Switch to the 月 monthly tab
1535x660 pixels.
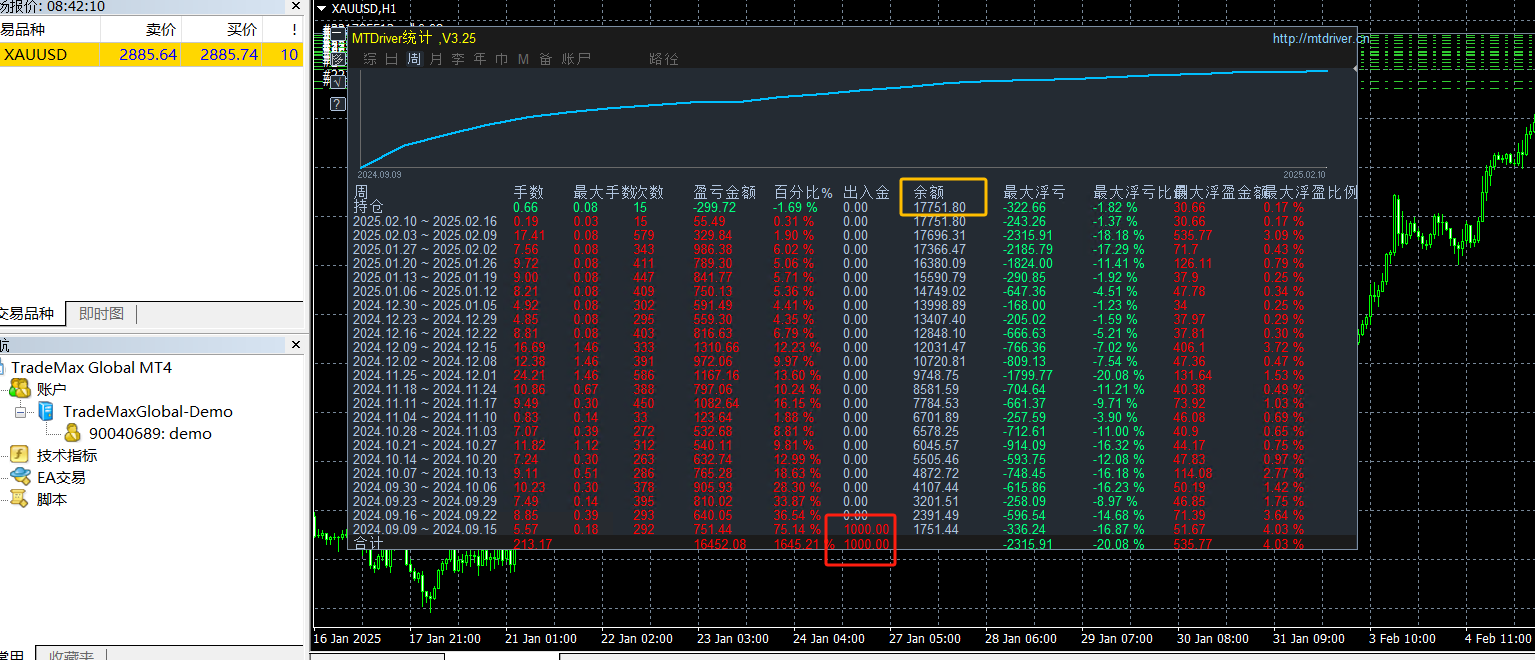[435, 59]
